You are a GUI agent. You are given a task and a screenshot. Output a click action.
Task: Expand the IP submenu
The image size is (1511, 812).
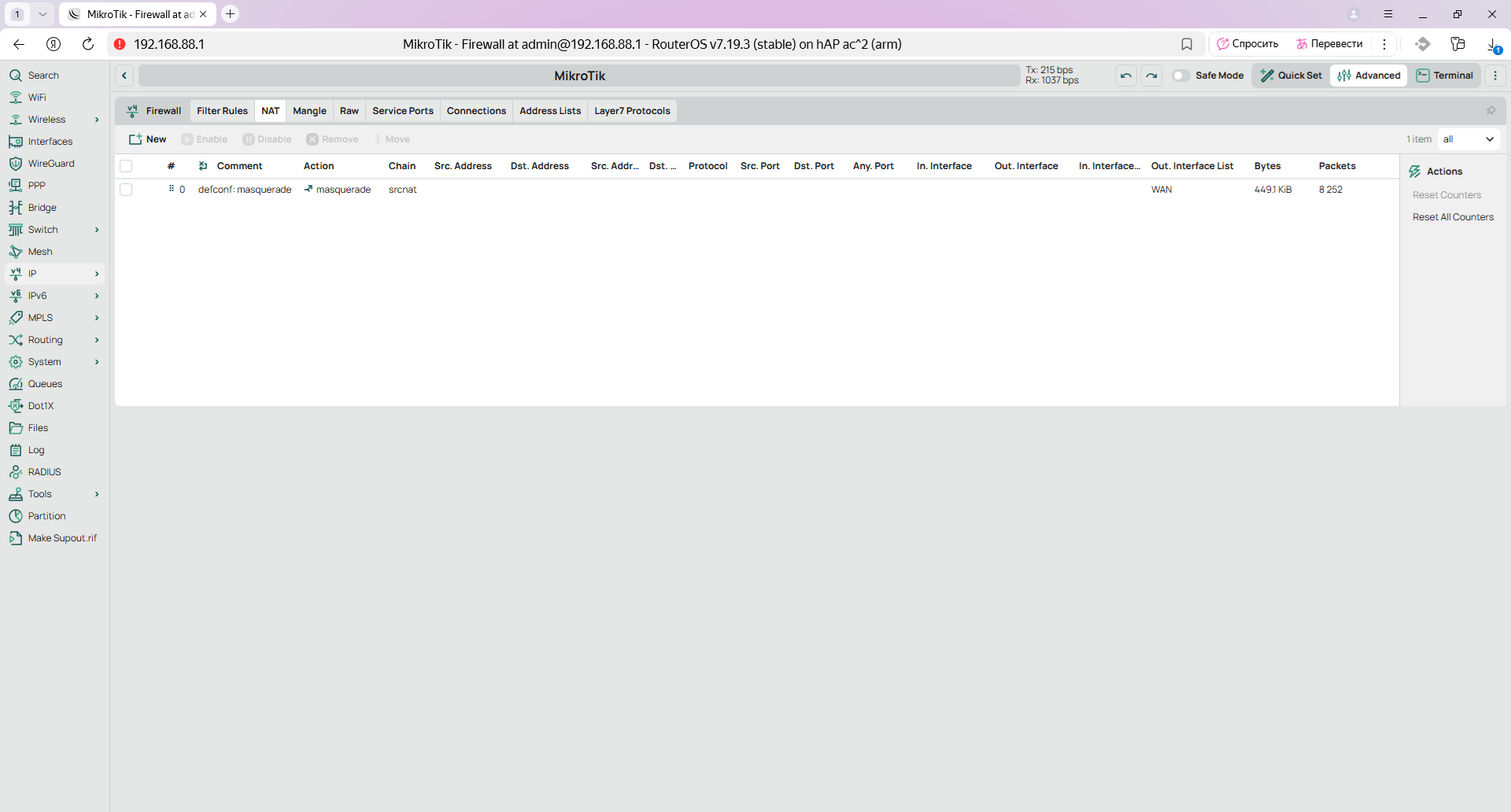tap(97, 274)
